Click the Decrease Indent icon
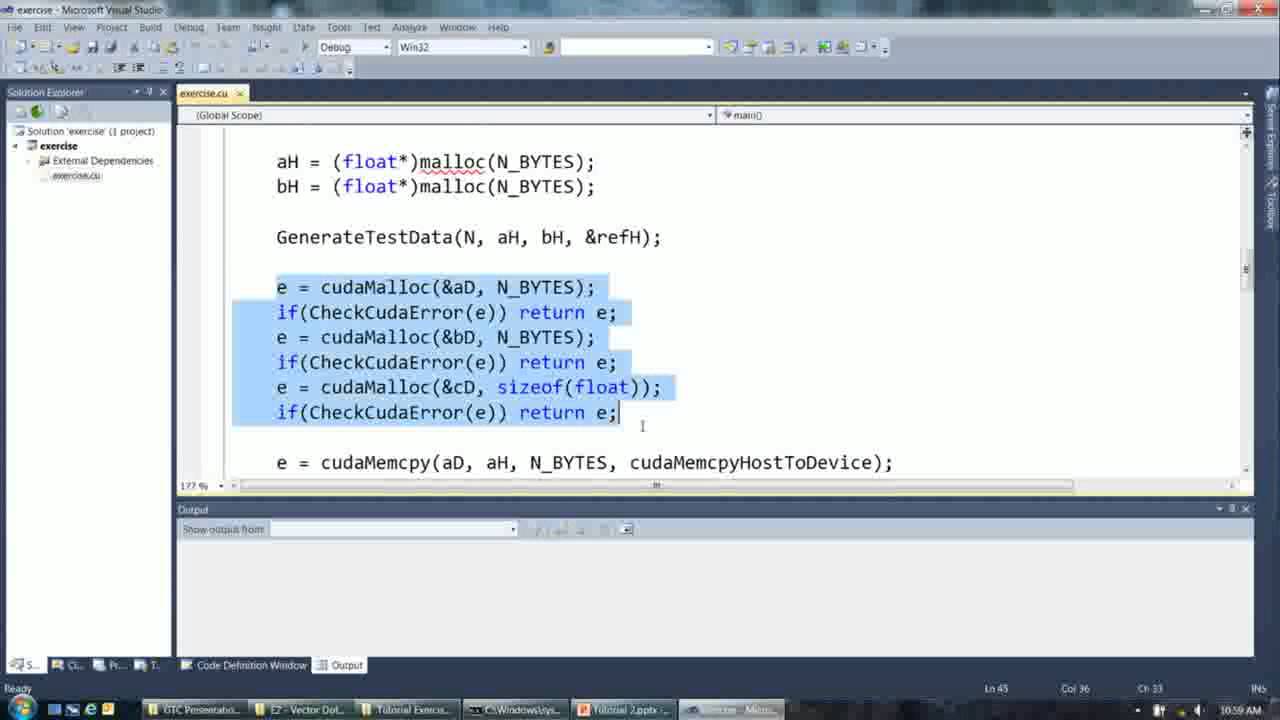The width and height of the screenshot is (1280, 720). pos(119,68)
